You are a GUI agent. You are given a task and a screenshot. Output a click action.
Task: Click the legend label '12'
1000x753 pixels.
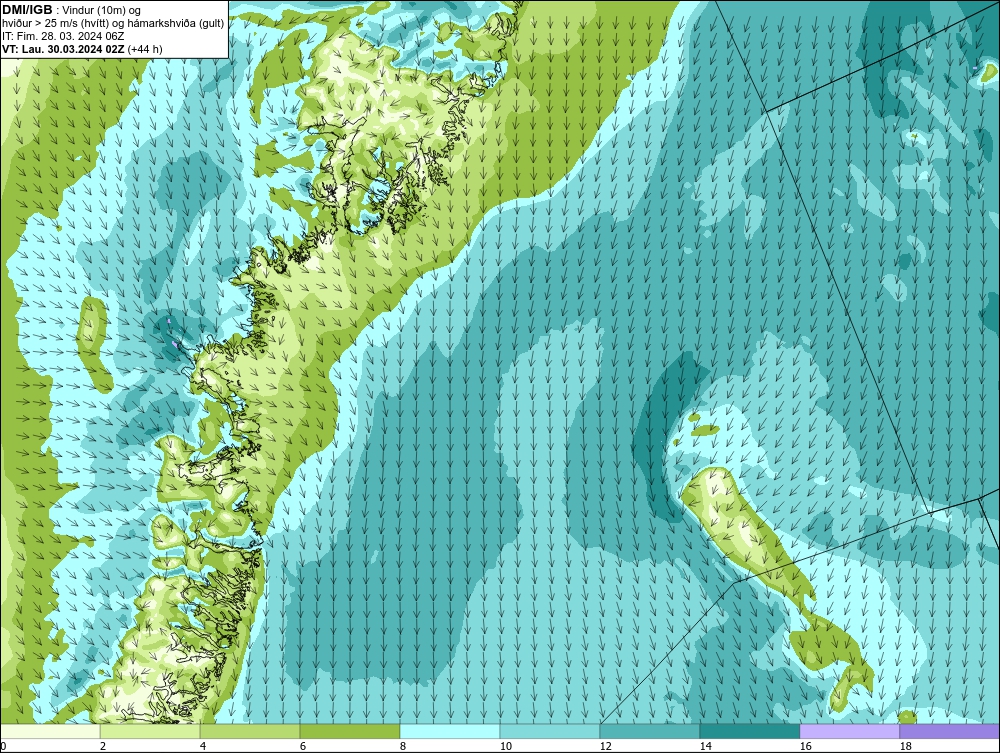(x=606, y=746)
